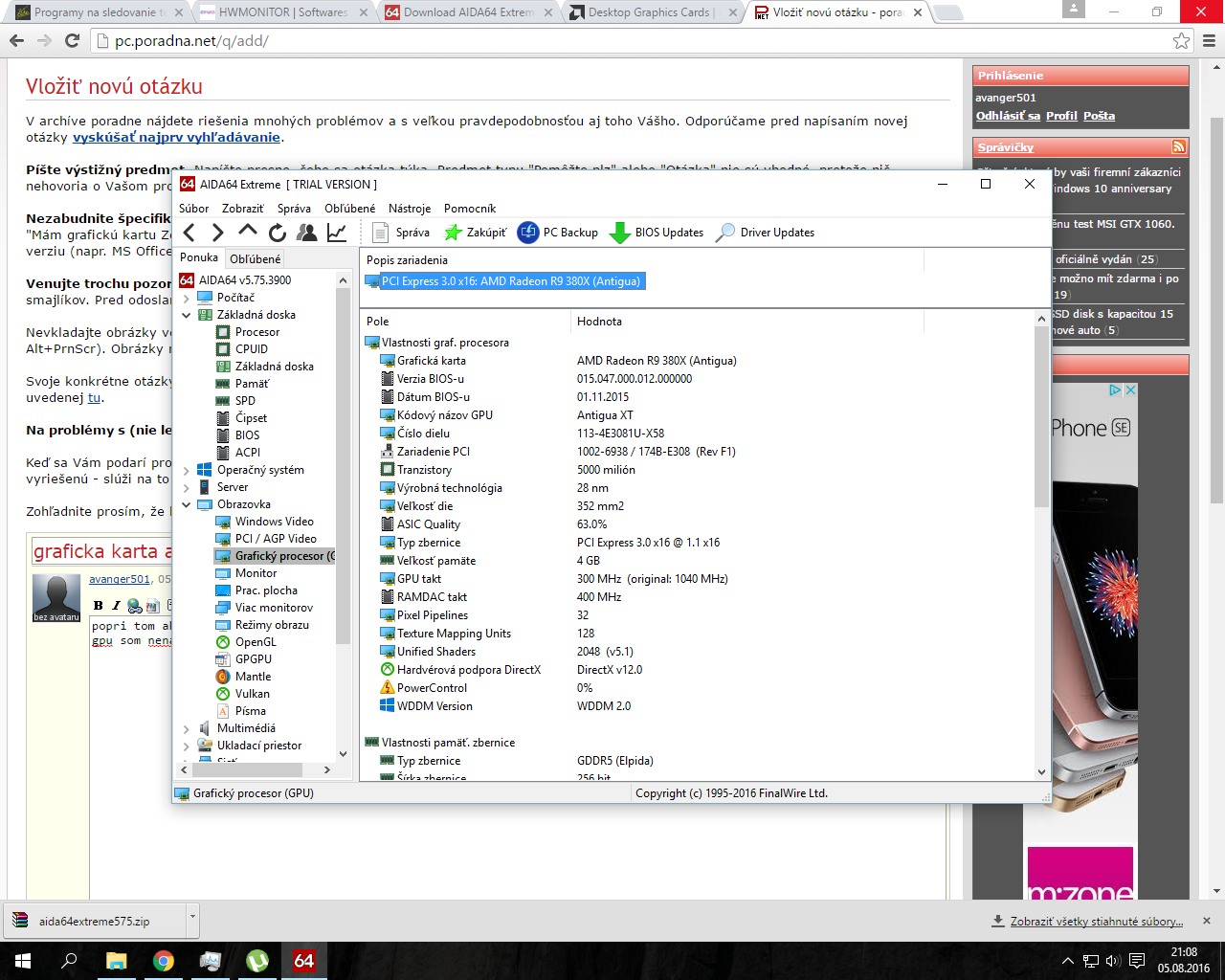Switch to HWMONITOR browser tab
Viewport: 1225px width, 980px height.
click(282, 12)
